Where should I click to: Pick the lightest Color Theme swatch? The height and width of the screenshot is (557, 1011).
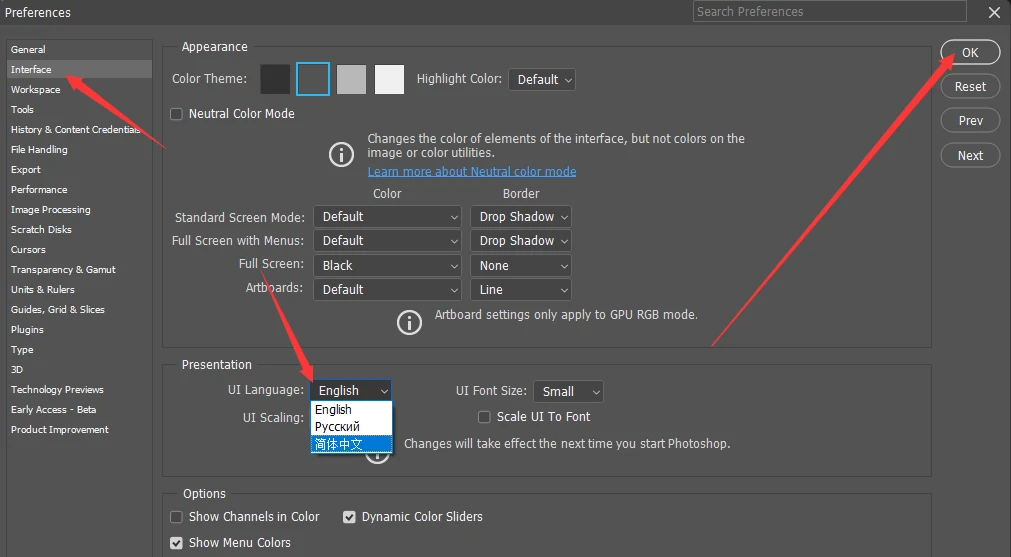[x=389, y=79]
